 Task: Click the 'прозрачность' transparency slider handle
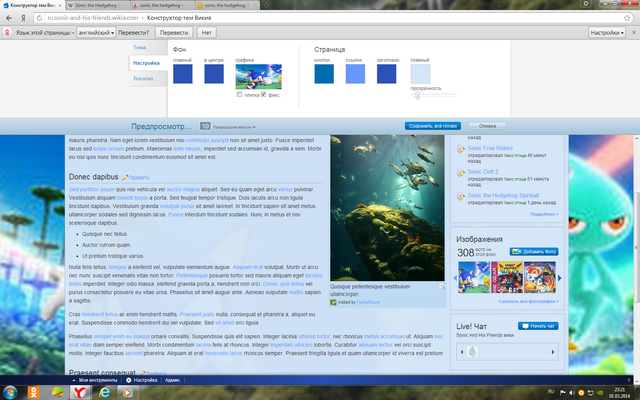point(417,95)
